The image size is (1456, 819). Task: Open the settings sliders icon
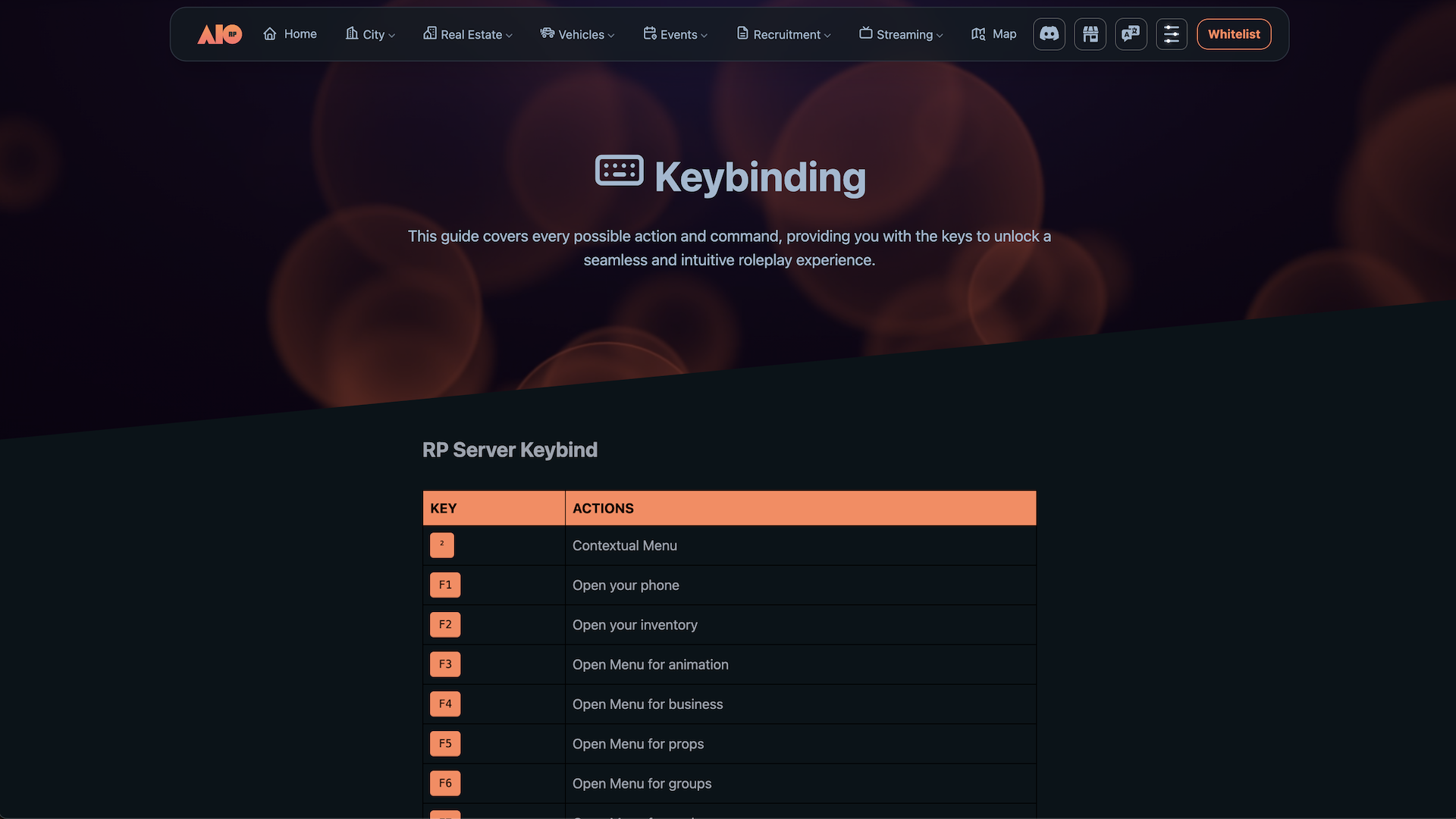(1172, 34)
